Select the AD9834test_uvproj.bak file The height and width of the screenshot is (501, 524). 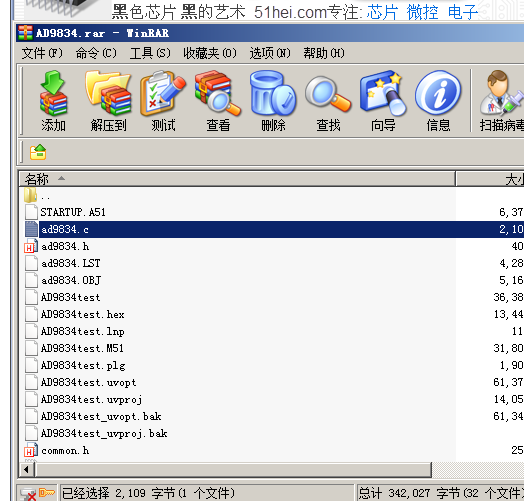click(104, 433)
